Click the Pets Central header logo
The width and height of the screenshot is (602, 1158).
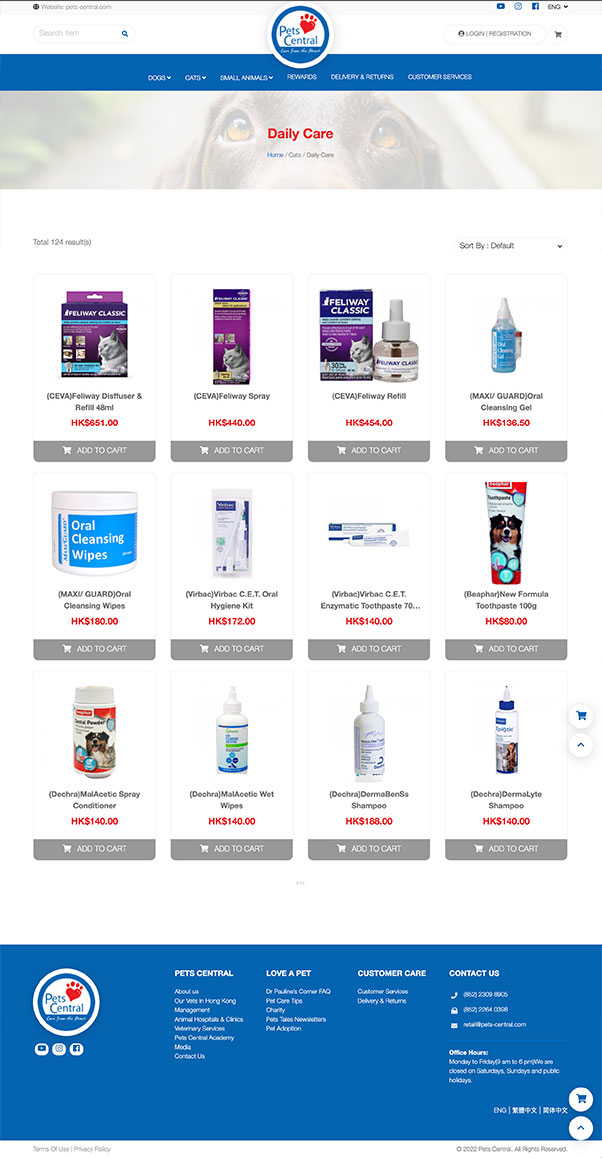pos(301,35)
